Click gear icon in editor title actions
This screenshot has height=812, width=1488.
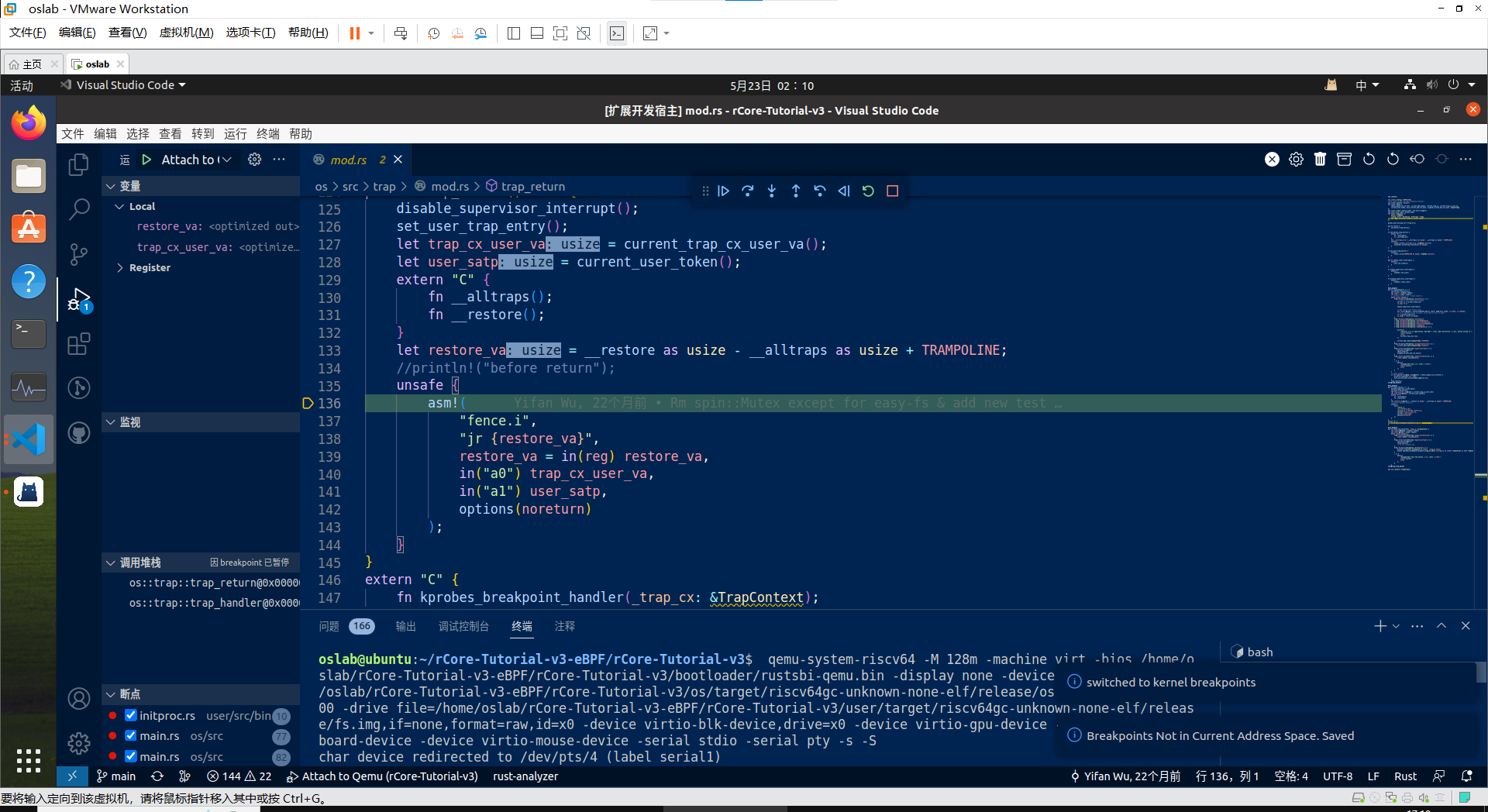pos(1296,159)
